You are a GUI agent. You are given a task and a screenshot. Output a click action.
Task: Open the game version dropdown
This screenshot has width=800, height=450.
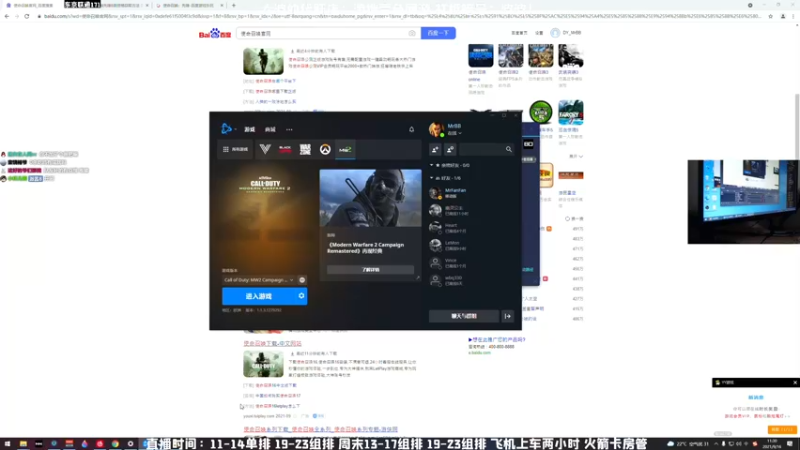pyautogui.click(x=259, y=280)
